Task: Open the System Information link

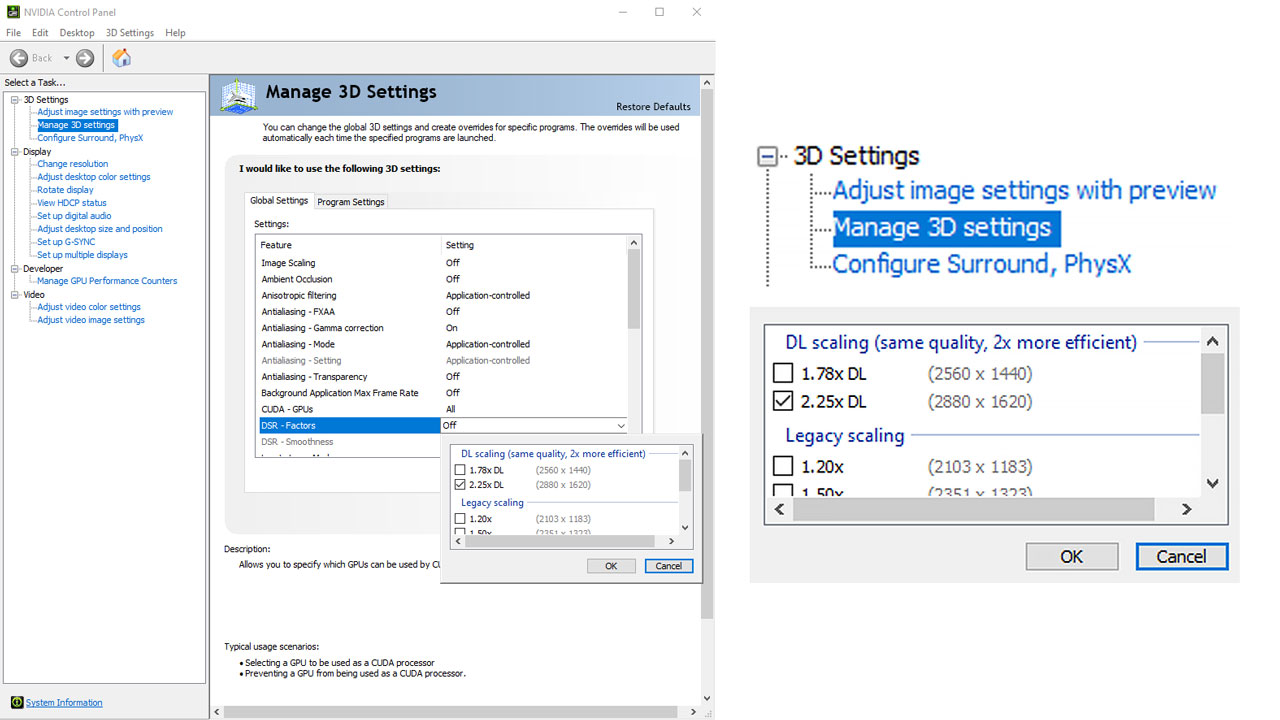Action: click(x=64, y=703)
